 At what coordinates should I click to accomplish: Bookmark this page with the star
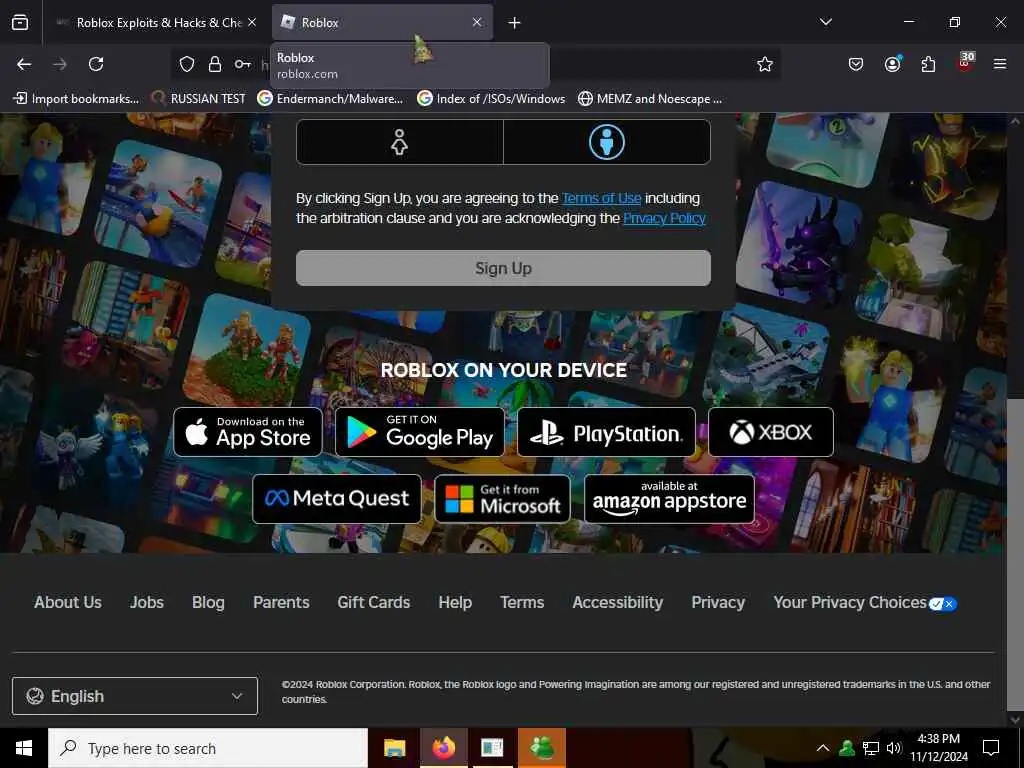click(765, 64)
